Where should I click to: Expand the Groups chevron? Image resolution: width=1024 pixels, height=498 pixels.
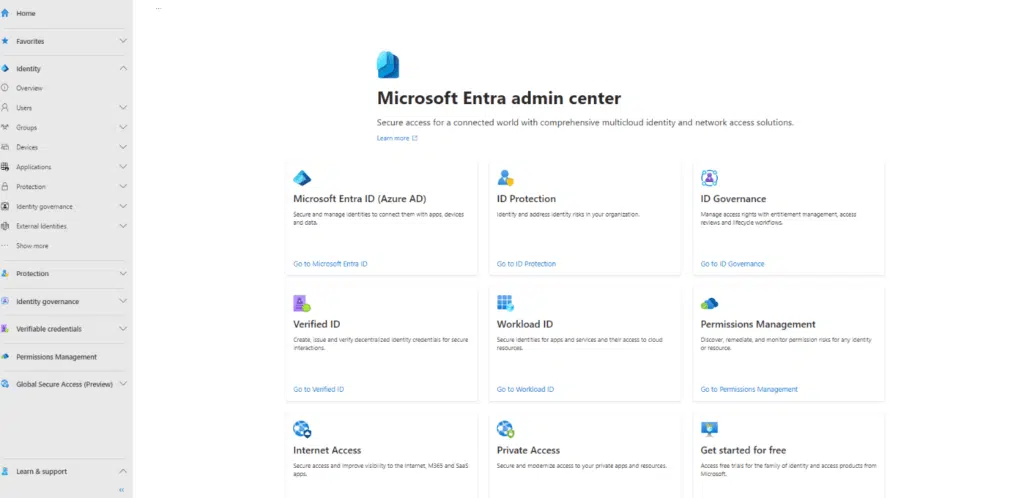pos(123,127)
